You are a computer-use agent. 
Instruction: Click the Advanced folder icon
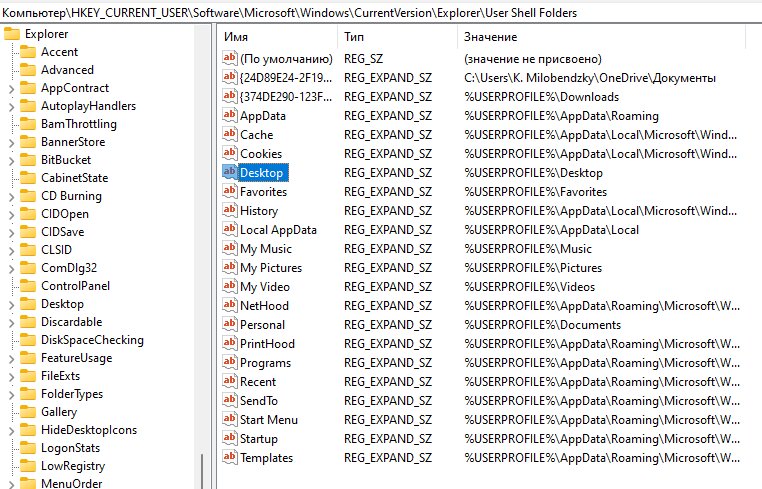pyautogui.click(x=28, y=70)
